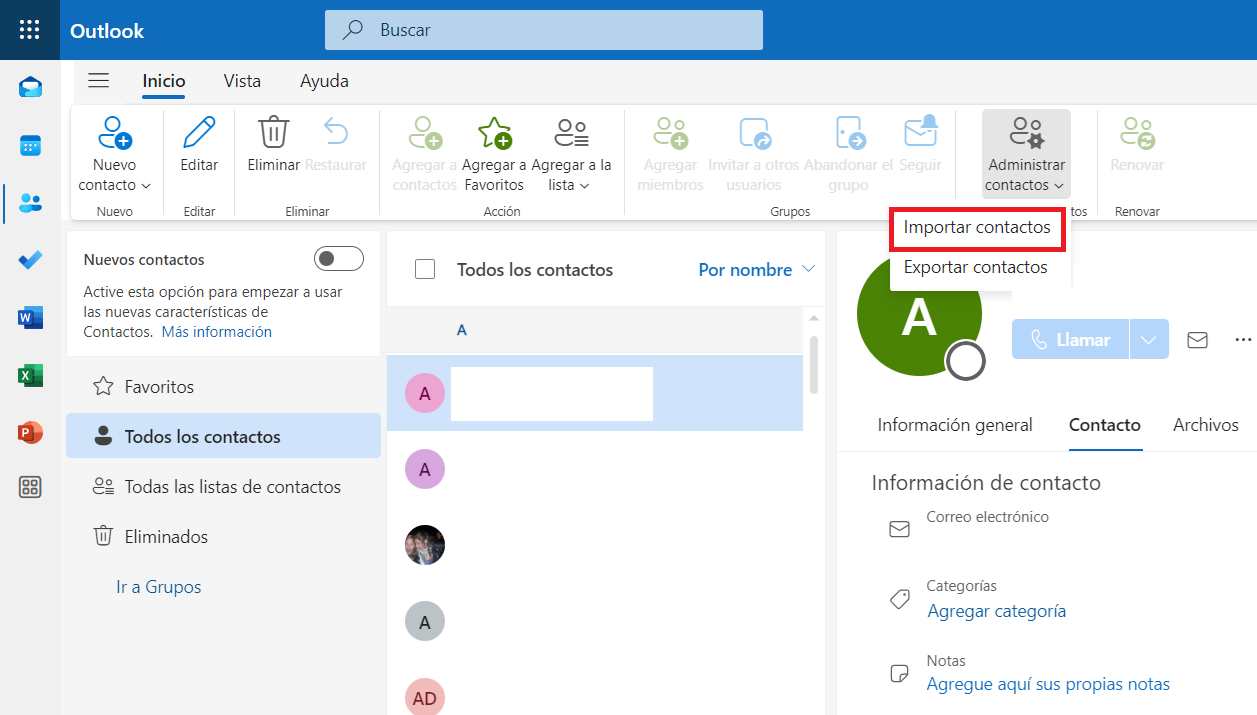This screenshot has height=715, width=1257.
Task: Launch Word from the sidebar
Action: (x=30, y=318)
